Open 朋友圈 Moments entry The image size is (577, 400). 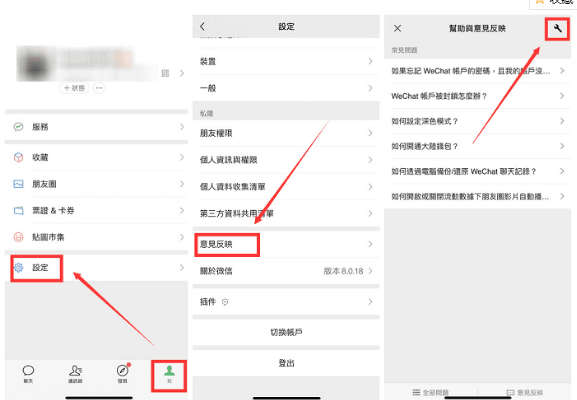[96, 184]
